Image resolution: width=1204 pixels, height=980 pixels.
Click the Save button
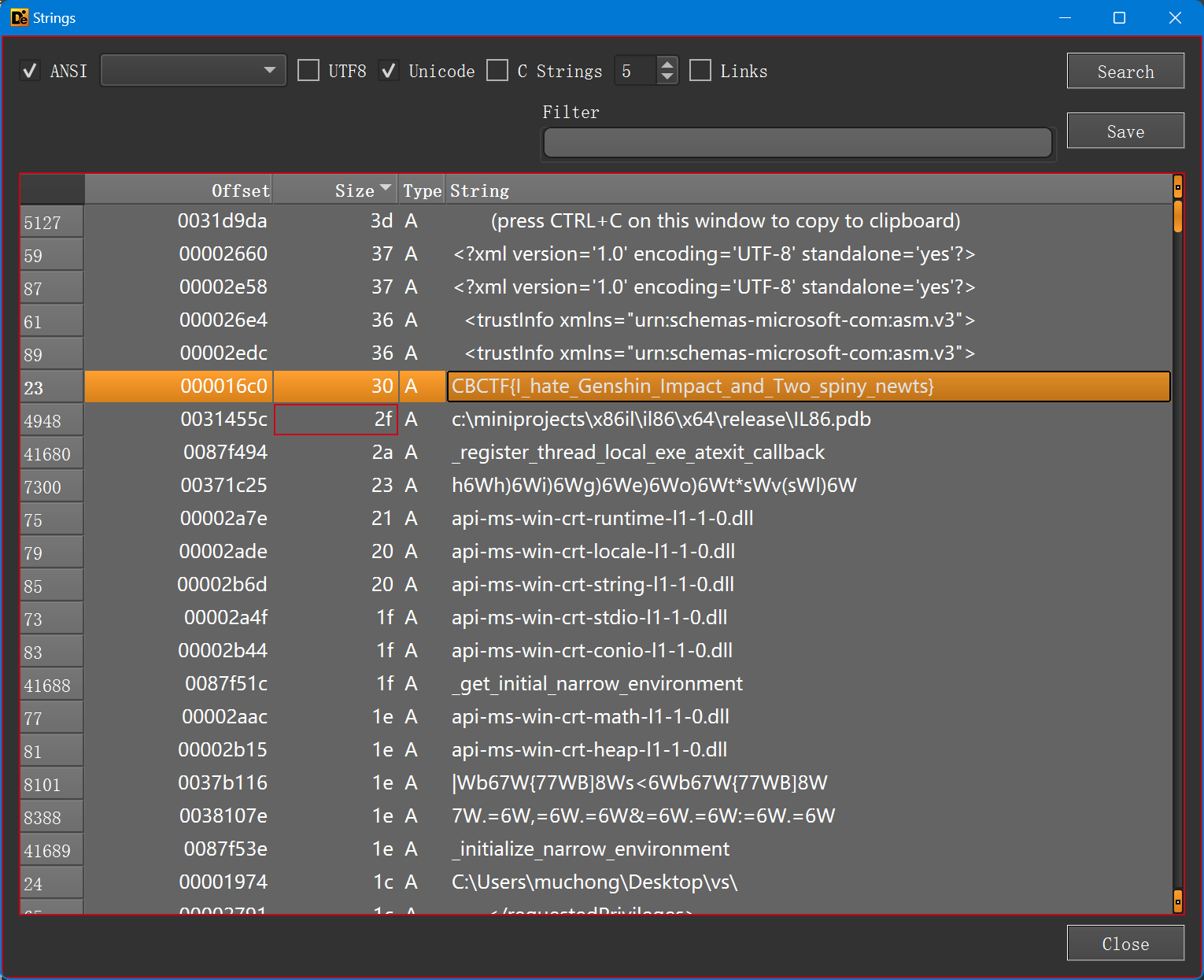point(1125,131)
